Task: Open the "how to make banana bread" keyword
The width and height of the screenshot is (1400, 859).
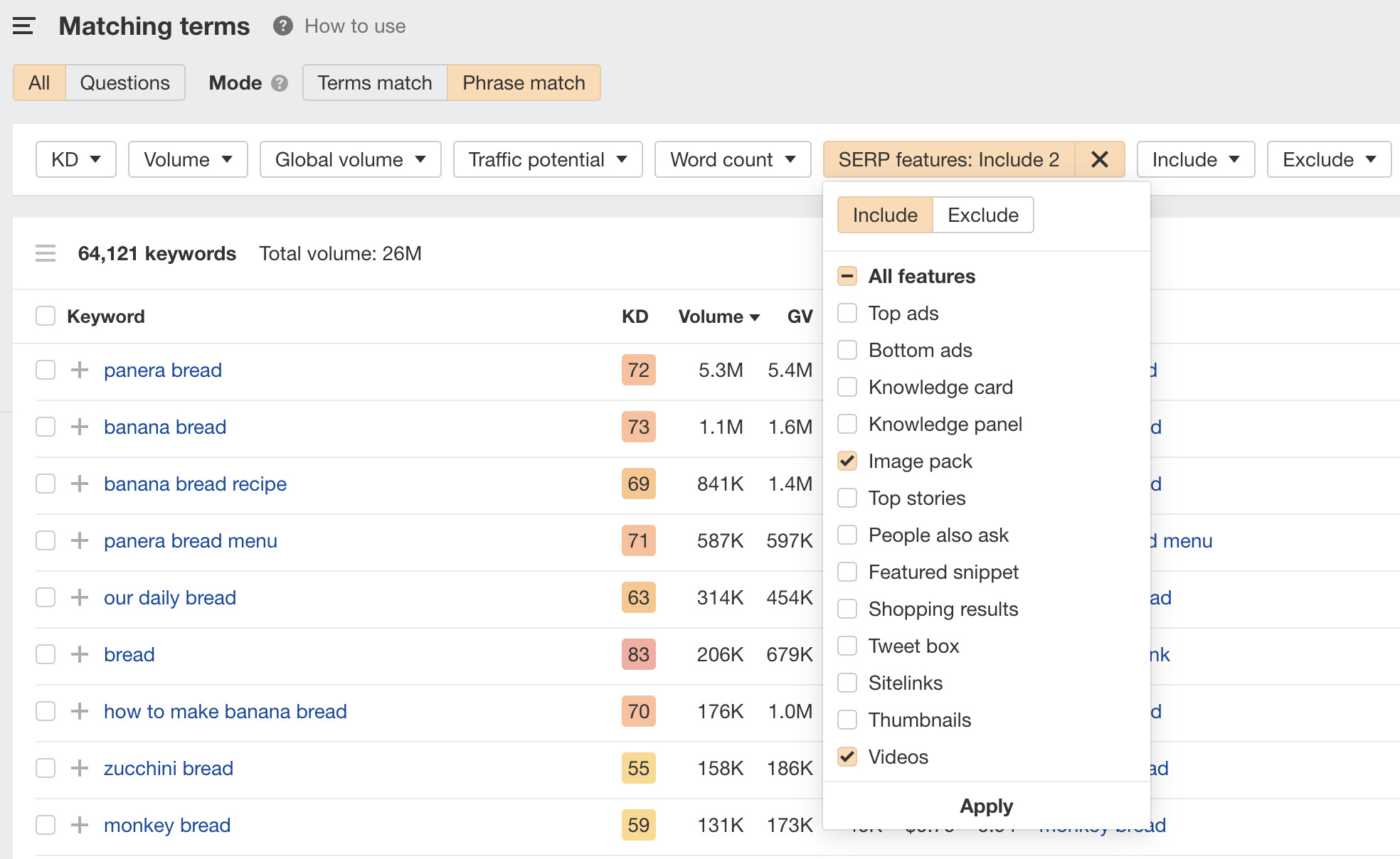Action: pos(225,711)
